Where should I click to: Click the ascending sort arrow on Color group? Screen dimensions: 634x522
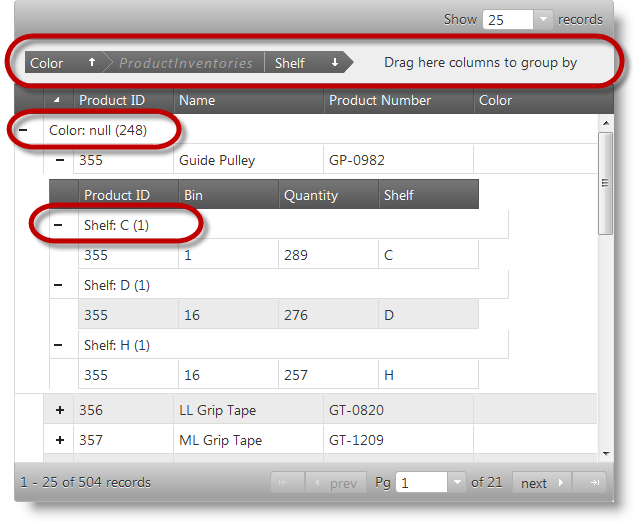tap(92, 62)
